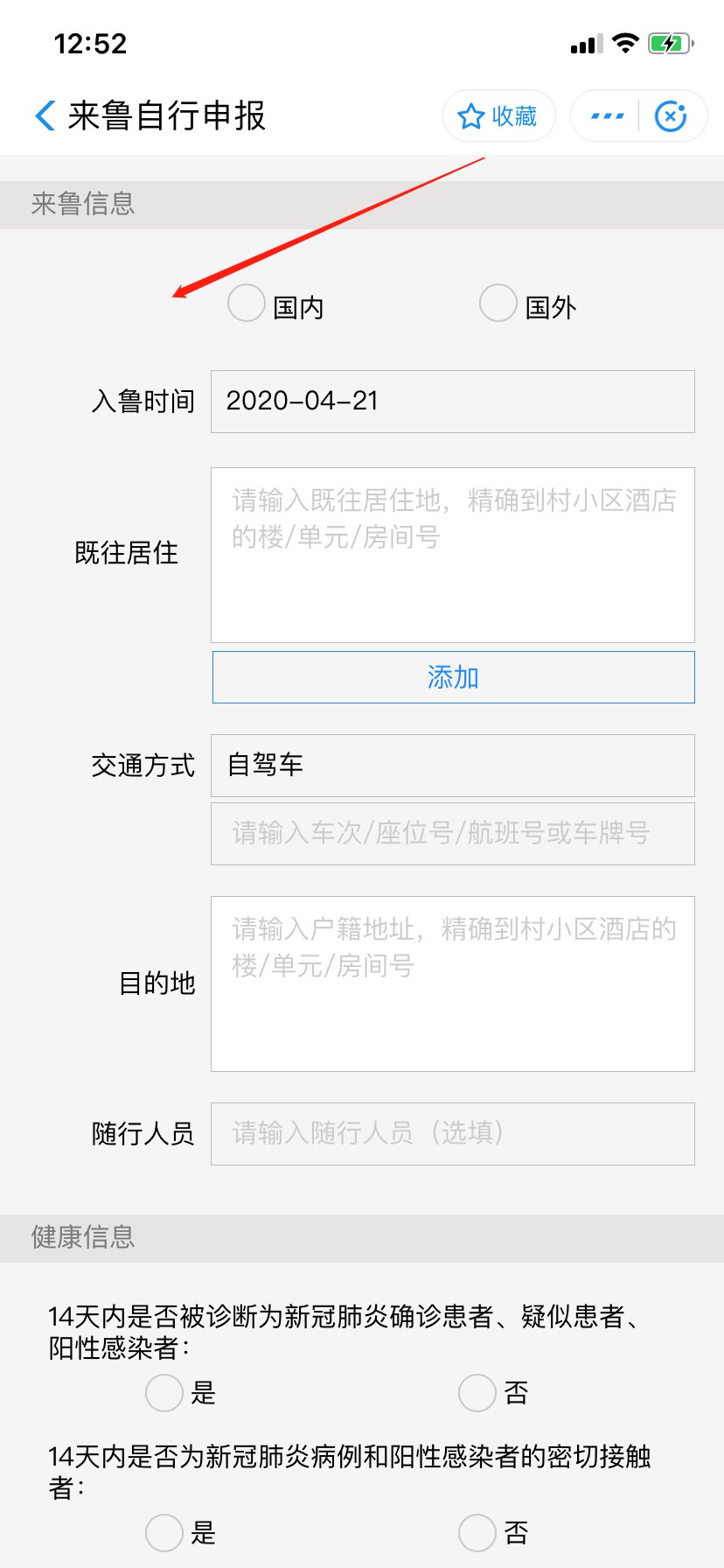
Task: Tap the star favorite icon
Action: point(471,116)
